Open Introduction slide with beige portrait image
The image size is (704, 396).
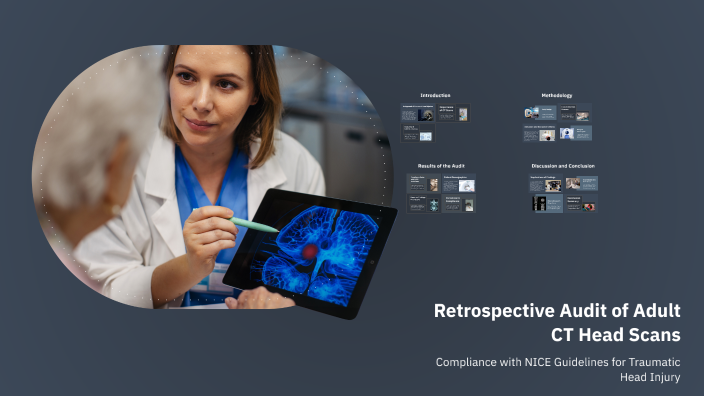point(453,113)
